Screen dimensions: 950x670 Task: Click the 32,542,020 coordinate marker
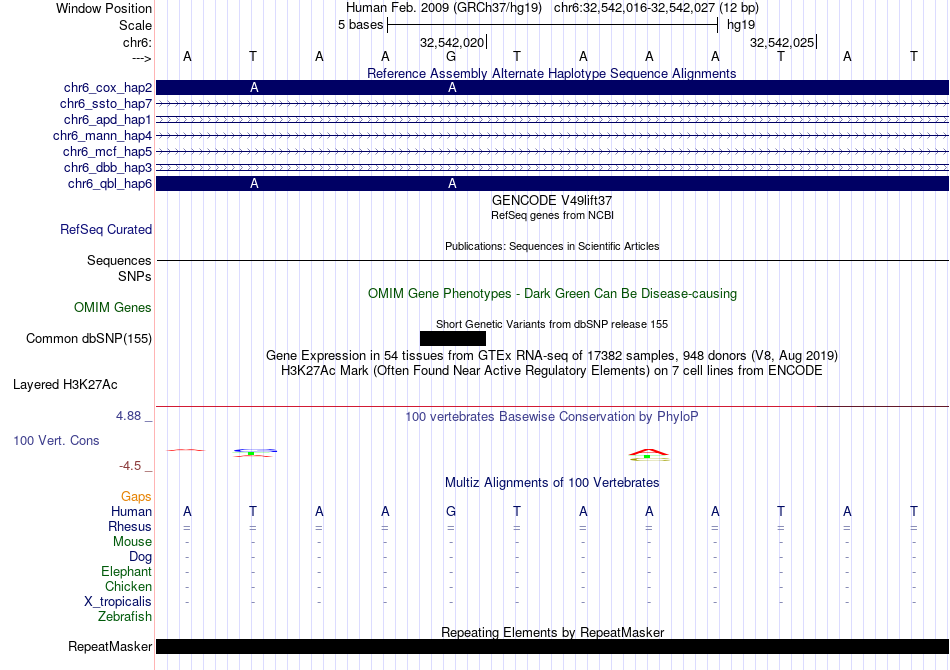453,42
